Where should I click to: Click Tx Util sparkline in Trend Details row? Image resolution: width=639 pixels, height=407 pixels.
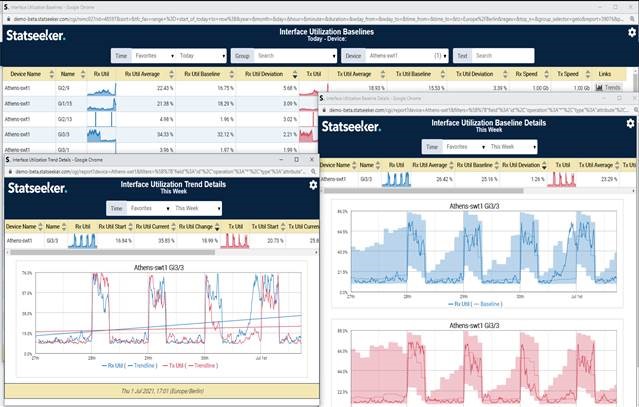pos(235,241)
